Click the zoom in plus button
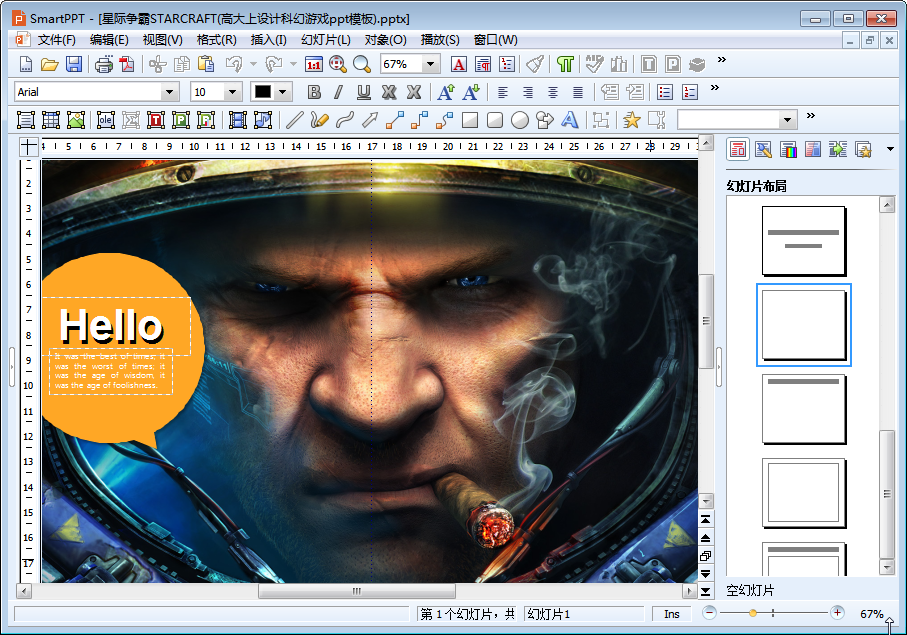The width and height of the screenshot is (907, 635). pos(837,613)
